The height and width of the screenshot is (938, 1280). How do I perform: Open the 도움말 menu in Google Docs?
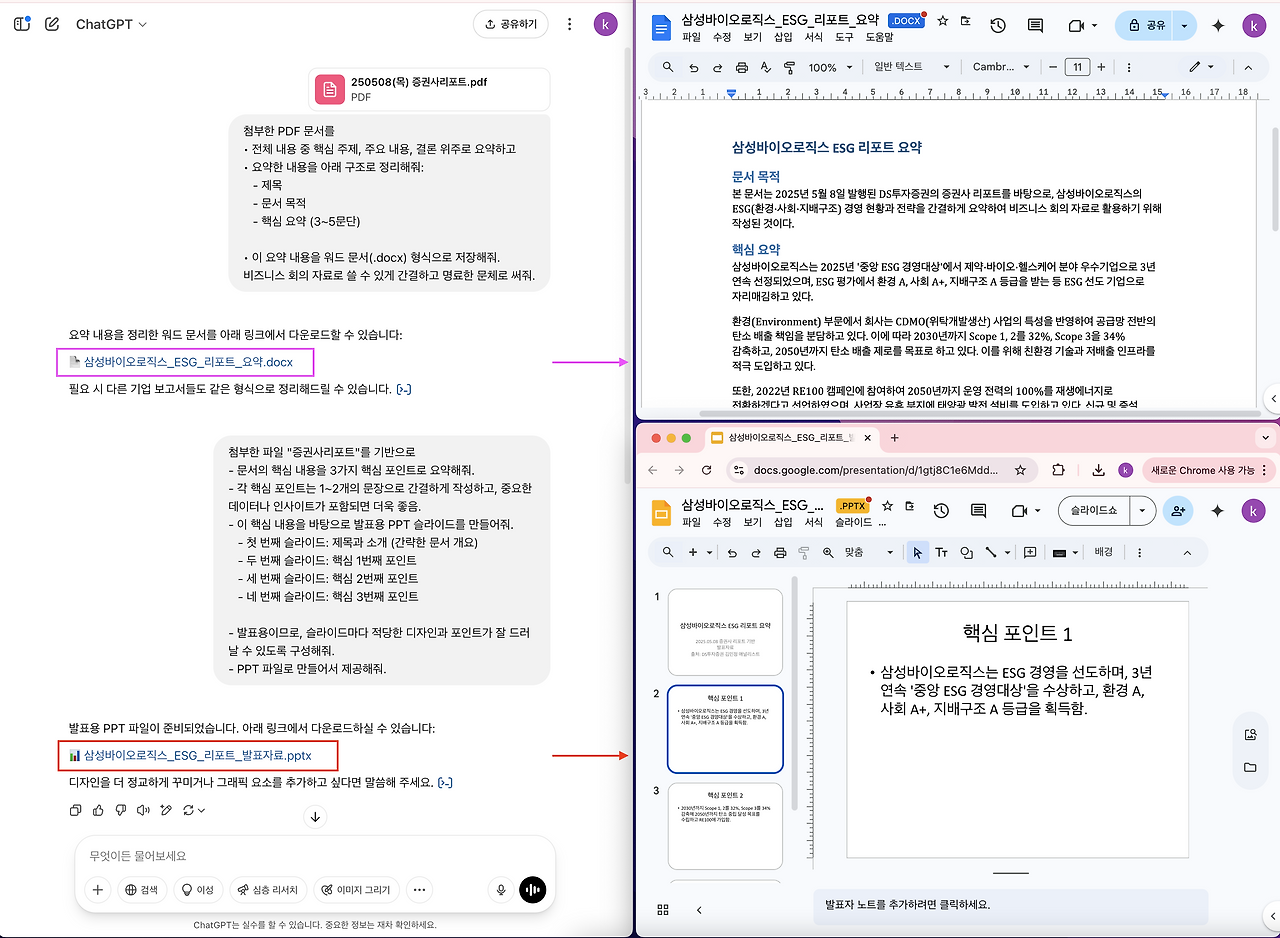[880, 37]
